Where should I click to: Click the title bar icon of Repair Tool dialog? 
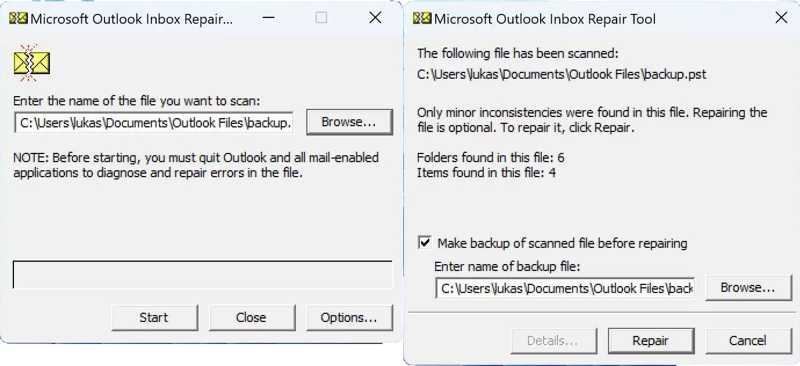coord(422,18)
